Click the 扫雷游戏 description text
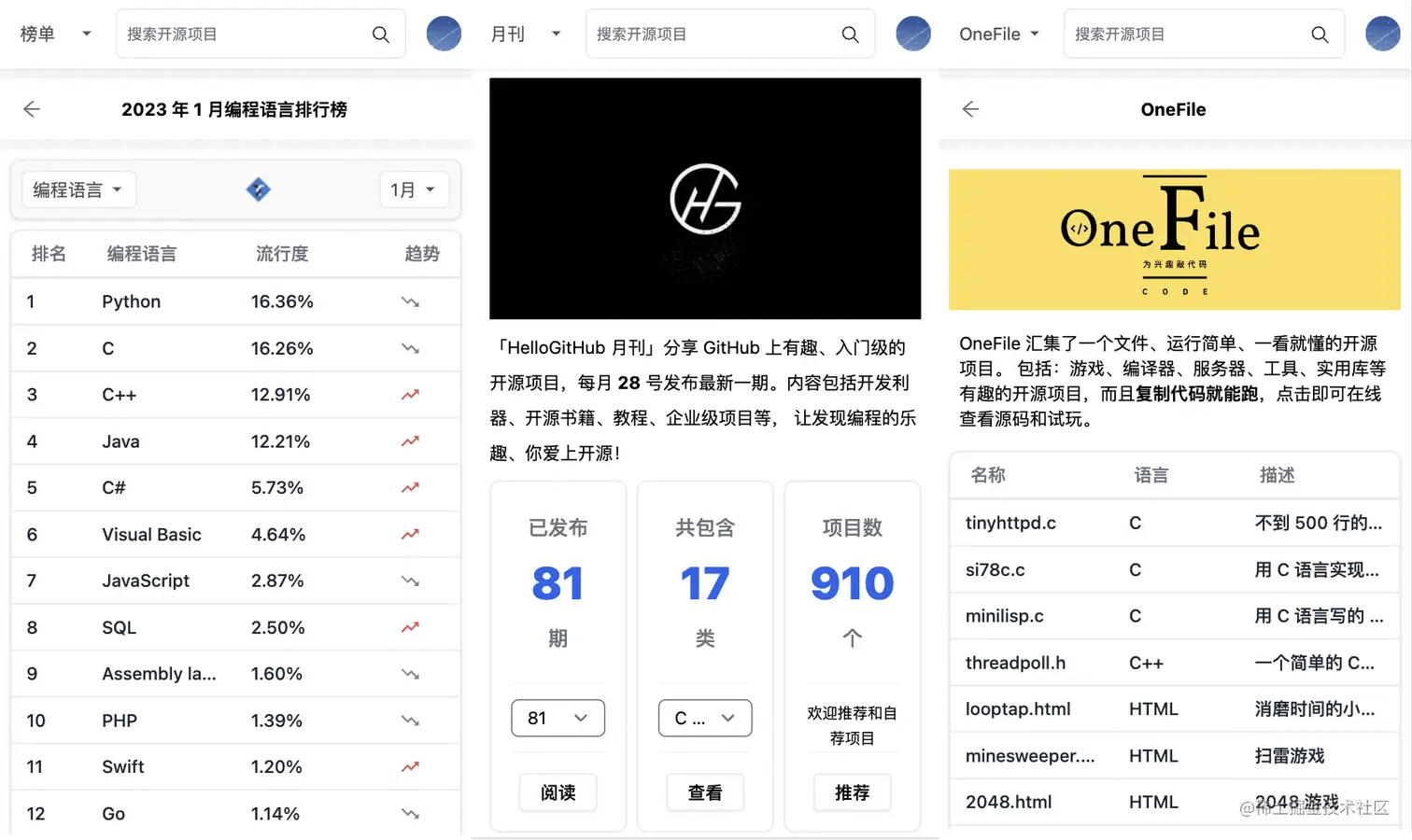This screenshot has width=1412, height=840. tap(1290, 756)
